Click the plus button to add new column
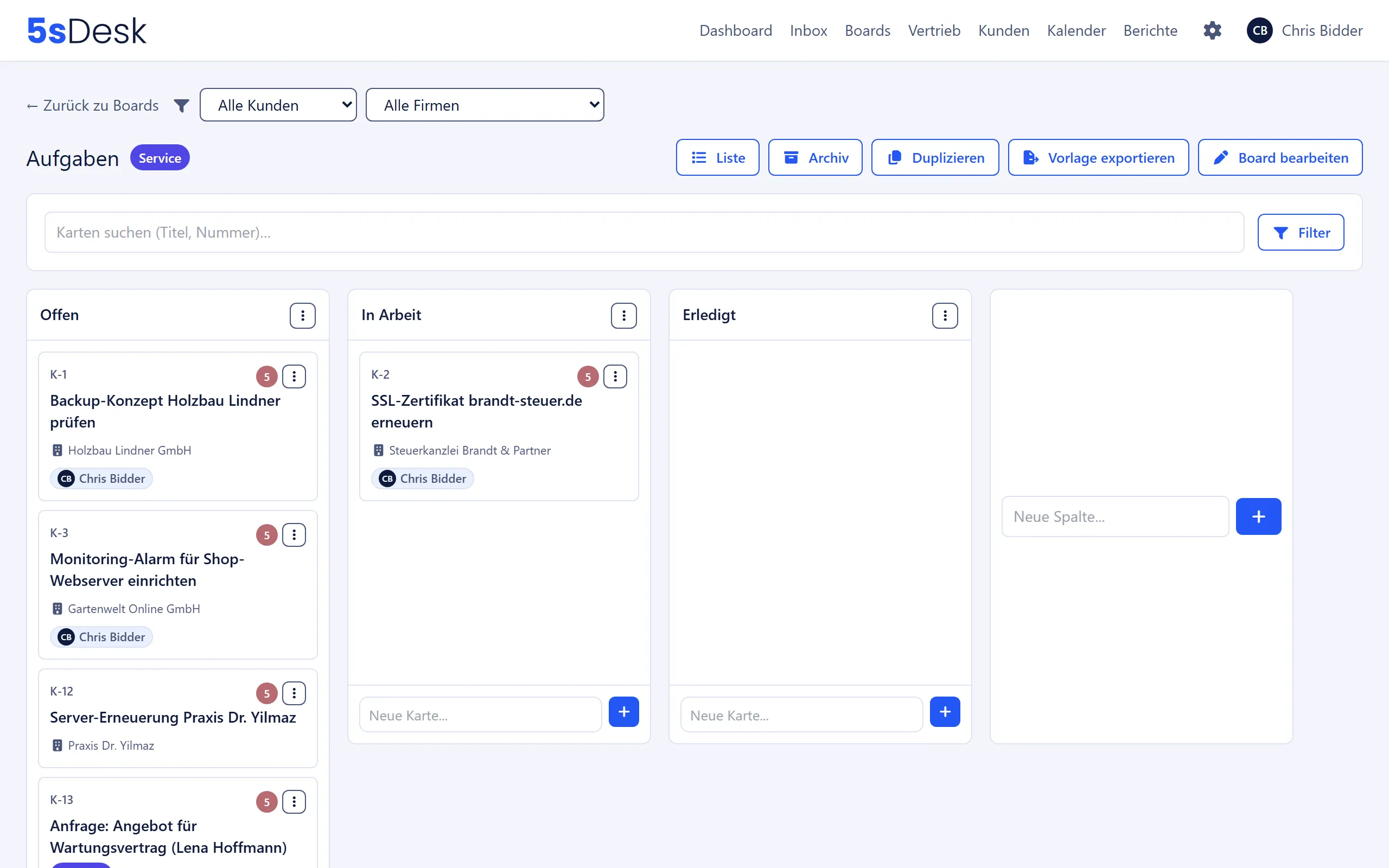1389x868 pixels. coord(1258,516)
